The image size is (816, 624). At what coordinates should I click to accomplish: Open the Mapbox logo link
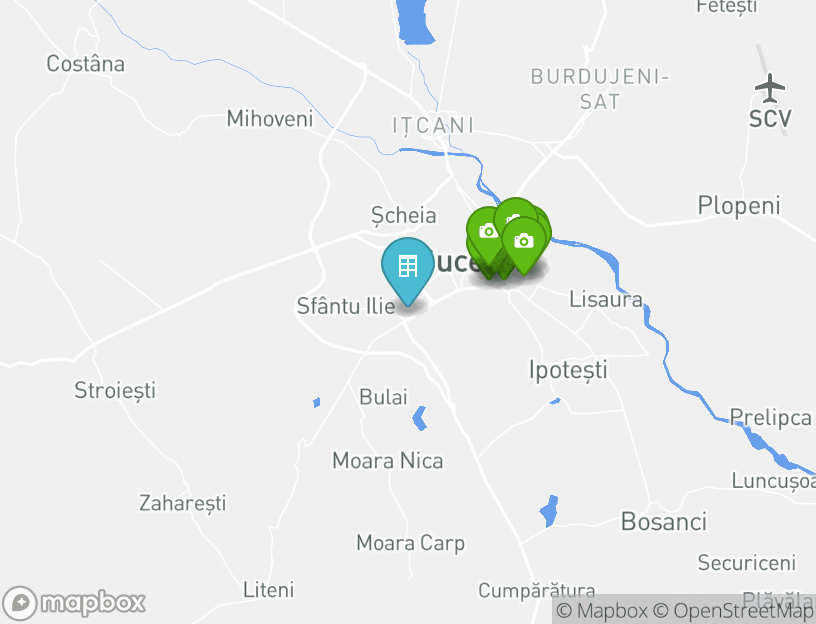click(x=73, y=603)
